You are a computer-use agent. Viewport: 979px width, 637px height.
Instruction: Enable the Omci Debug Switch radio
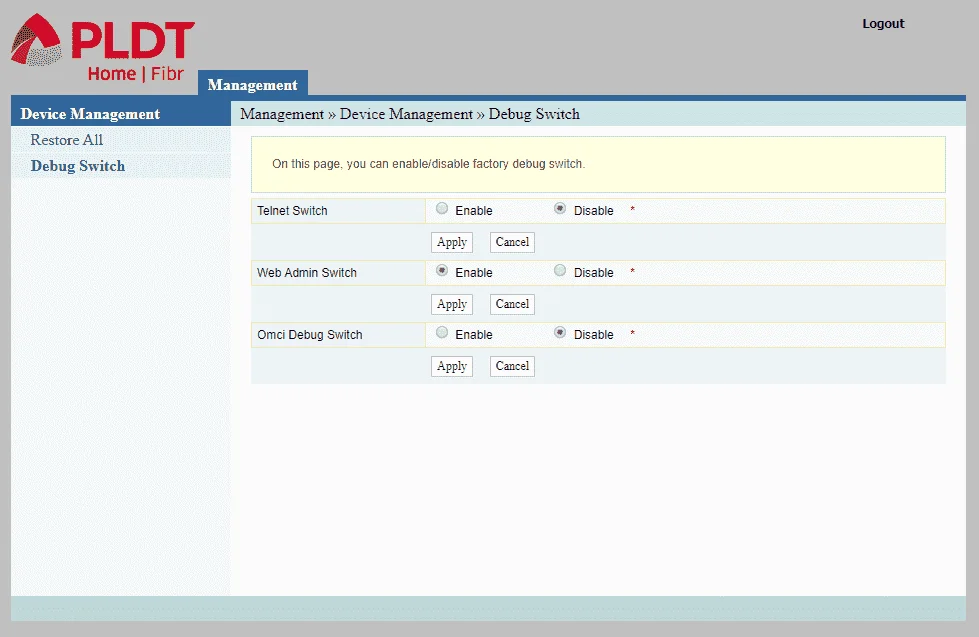coord(442,332)
